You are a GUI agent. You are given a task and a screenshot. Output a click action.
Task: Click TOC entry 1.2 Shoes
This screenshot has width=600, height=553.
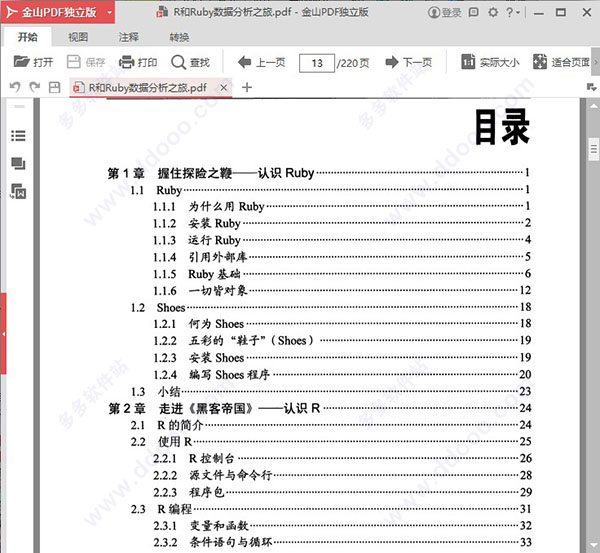[331, 307]
